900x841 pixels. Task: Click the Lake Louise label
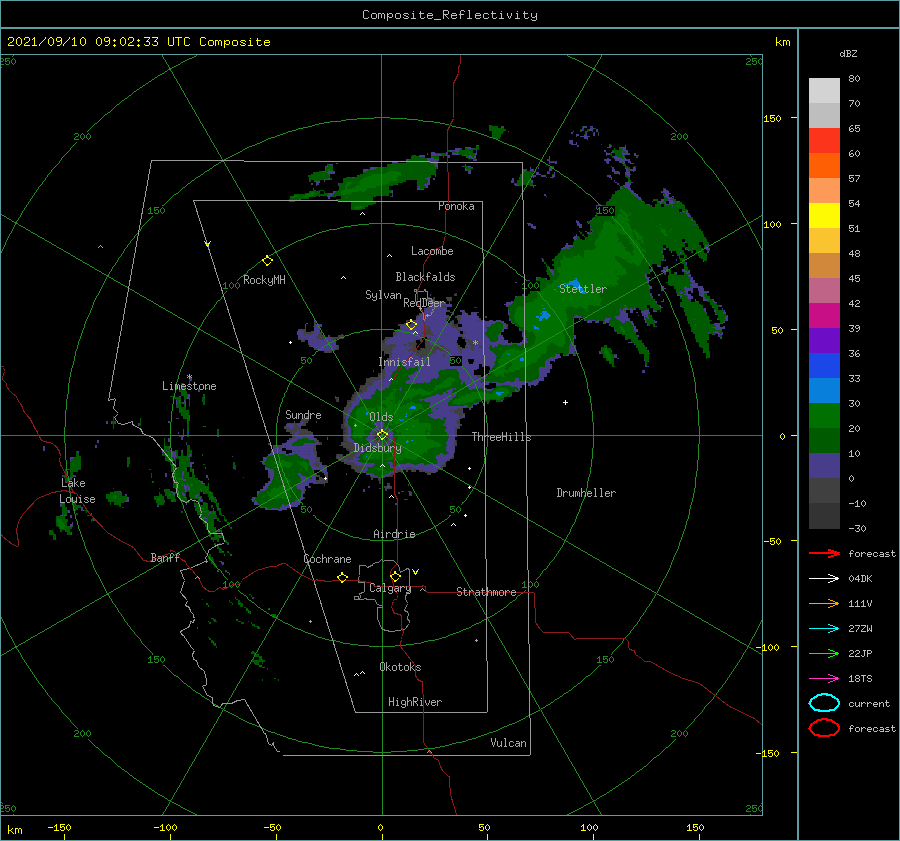[x=77, y=491]
